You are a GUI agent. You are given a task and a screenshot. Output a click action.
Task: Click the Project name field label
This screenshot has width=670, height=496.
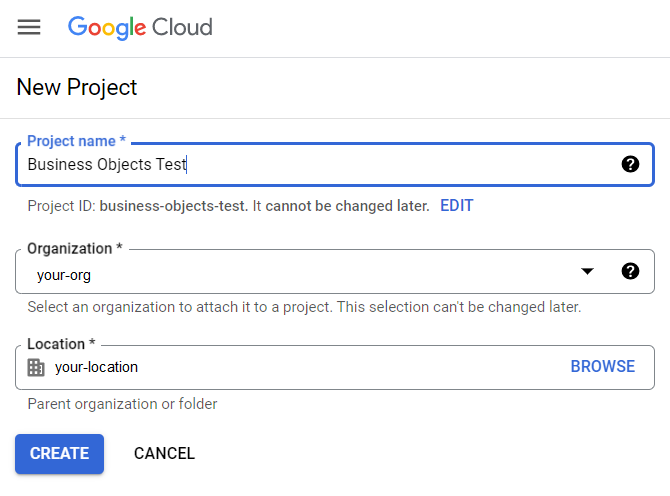76,141
